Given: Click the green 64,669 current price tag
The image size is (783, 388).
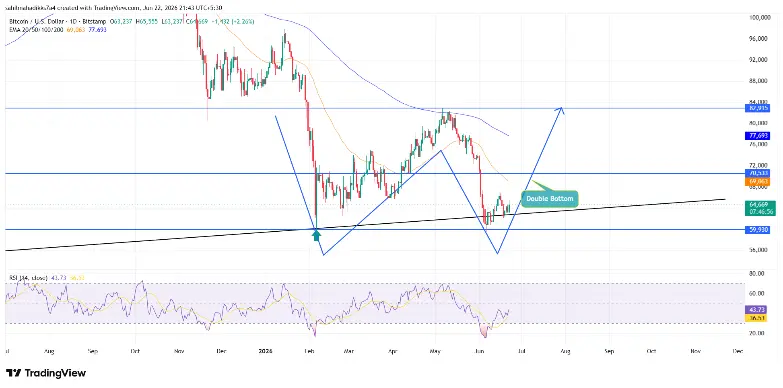Looking at the screenshot, I should click(760, 208).
